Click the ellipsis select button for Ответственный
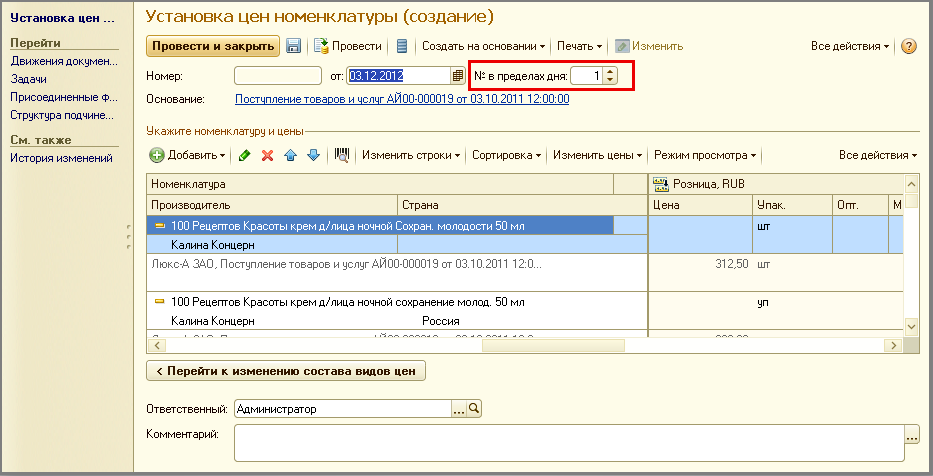This screenshot has width=933, height=476. tap(459, 409)
